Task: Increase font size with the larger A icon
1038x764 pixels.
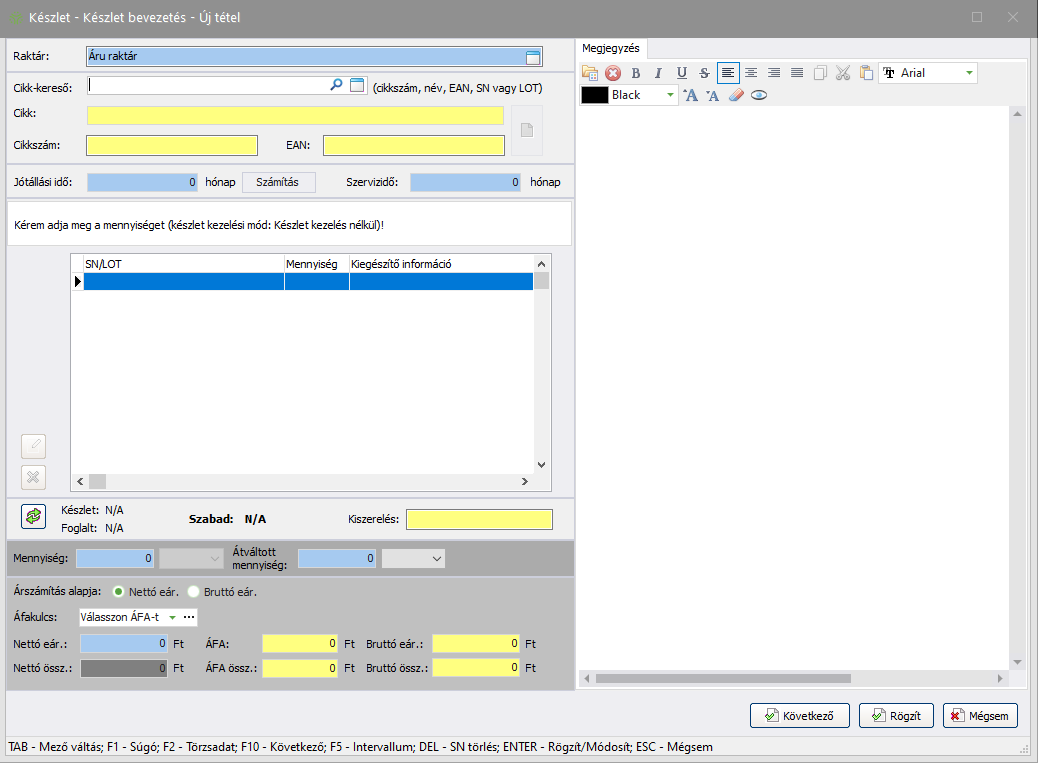Action: click(x=690, y=96)
